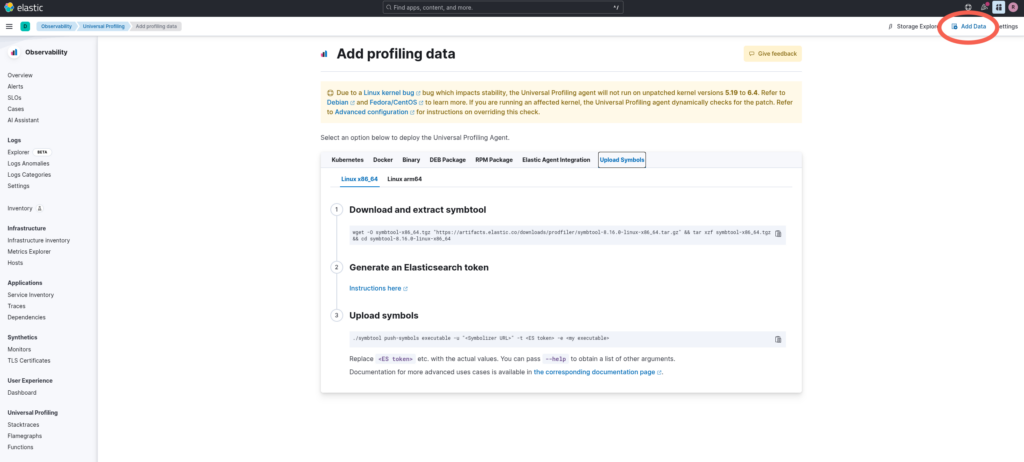Click the Give feedback button
Screen dimensions: 1024x462
click(x=773, y=54)
